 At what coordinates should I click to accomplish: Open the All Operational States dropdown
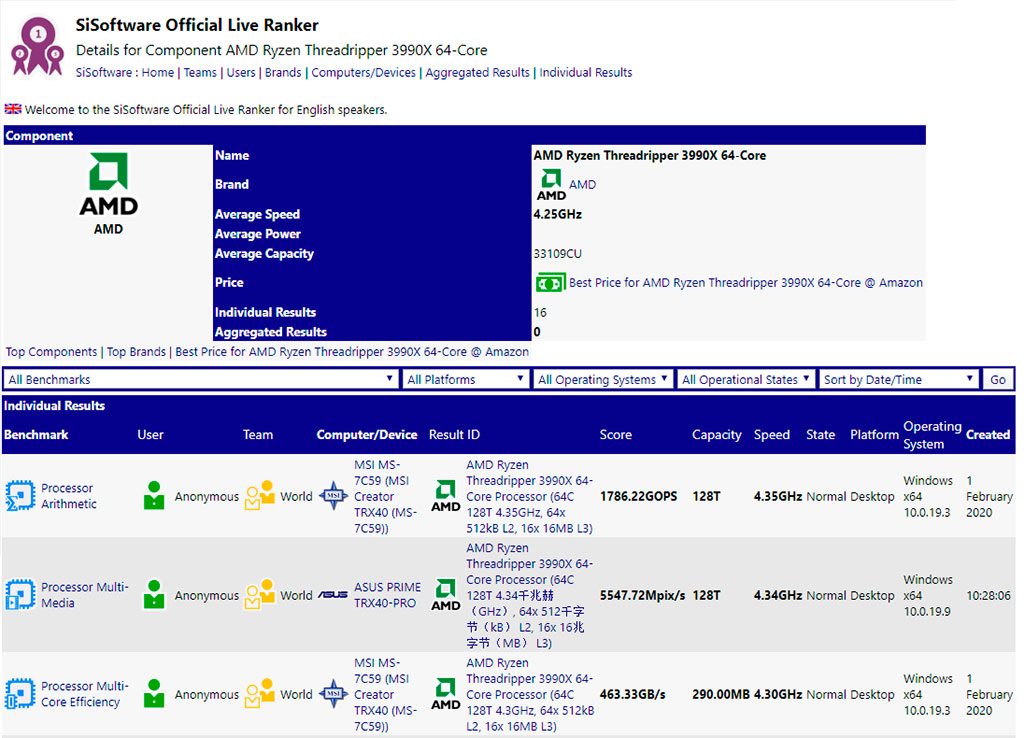click(x=746, y=379)
